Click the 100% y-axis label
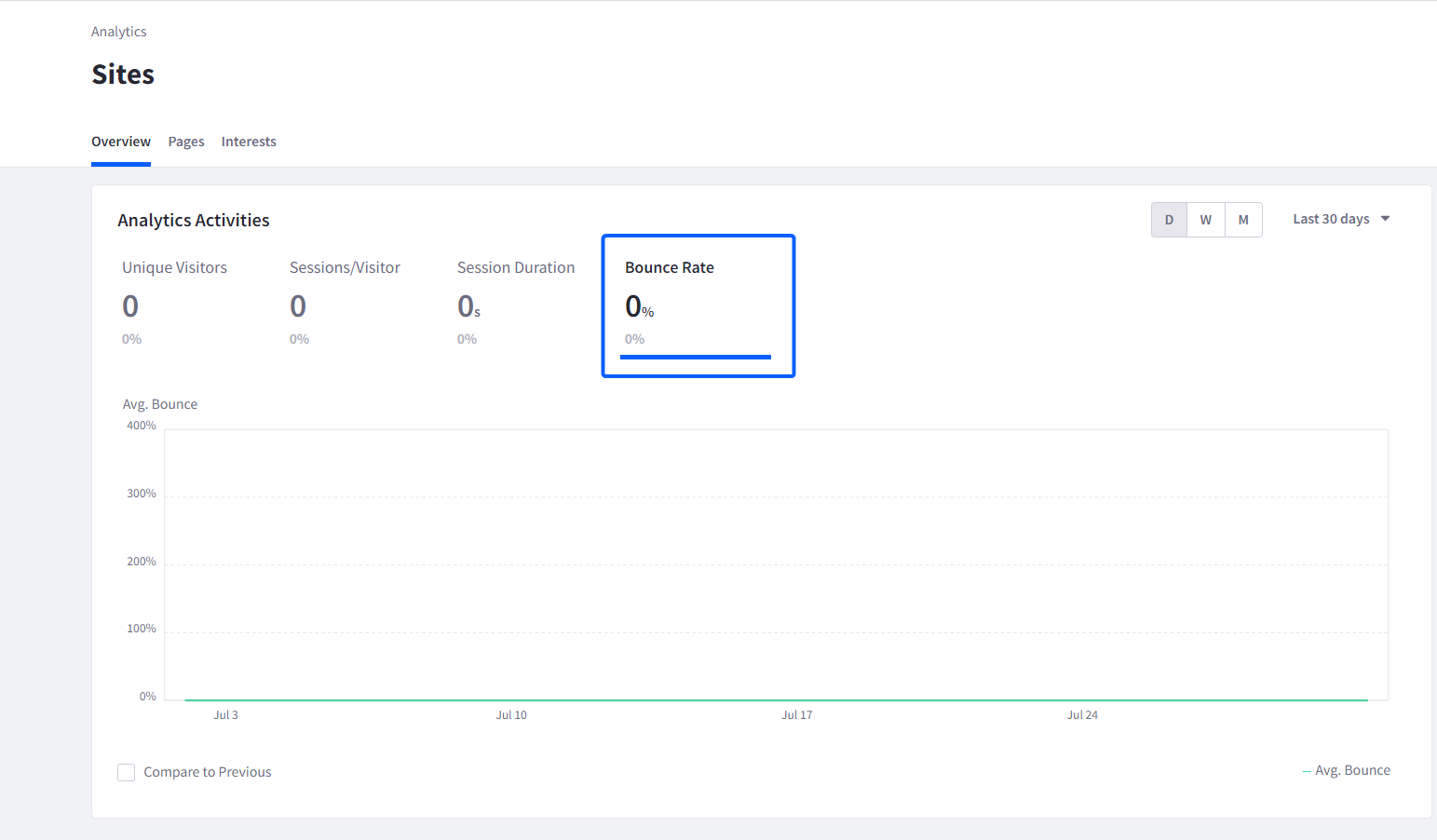The image size is (1437, 840). coord(142,629)
